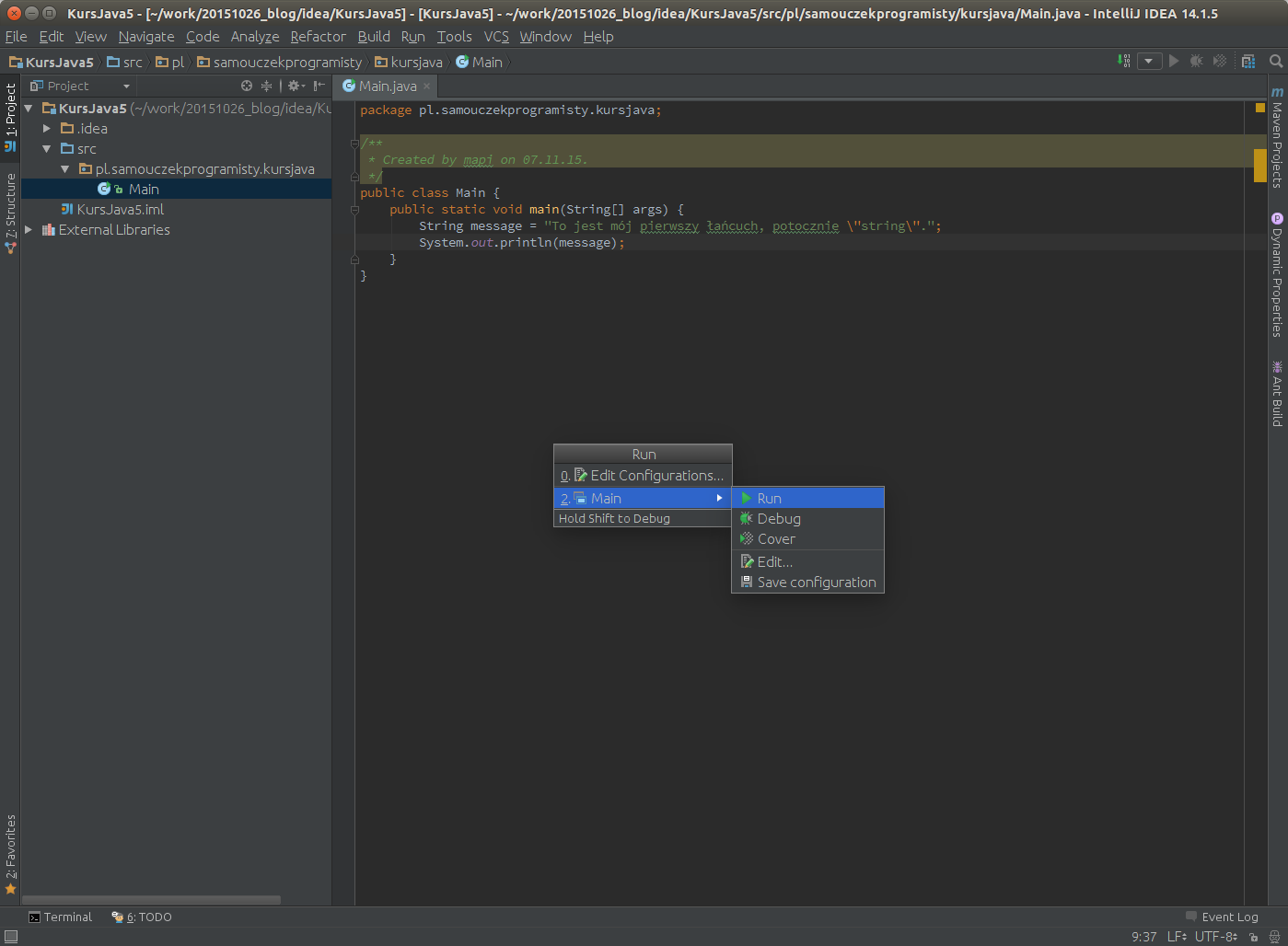
Task: Click the Search Everywhere magnifier icon
Action: [x=1276, y=61]
